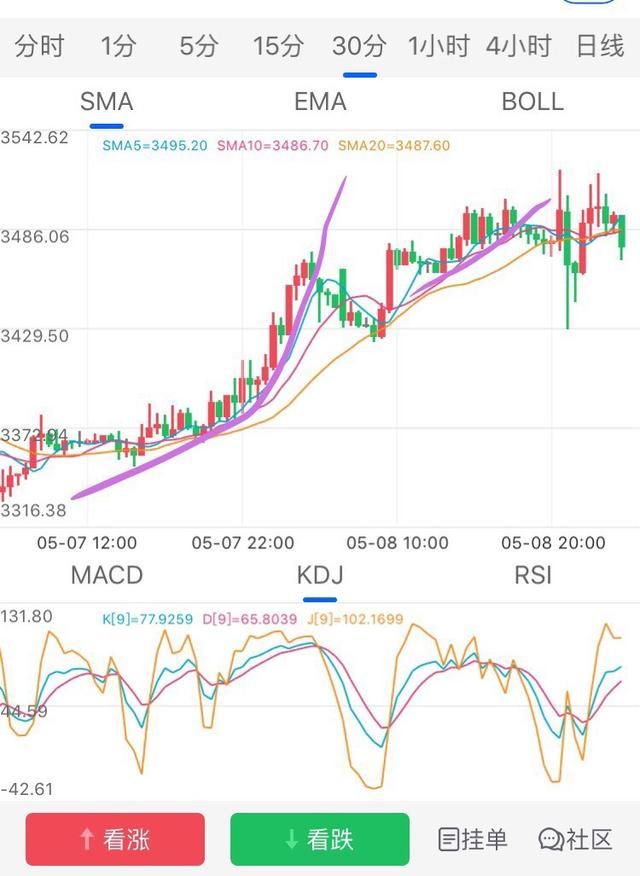Image resolution: width=640 pixels, height=876 pixels.
Task: Tap the 挂单 order list icon
Action: [x=450, y=839]
